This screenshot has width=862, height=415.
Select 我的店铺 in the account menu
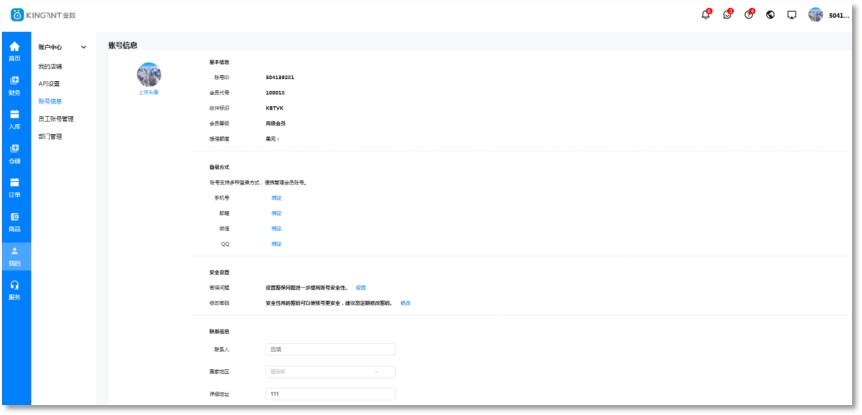[x=51, y=66]
